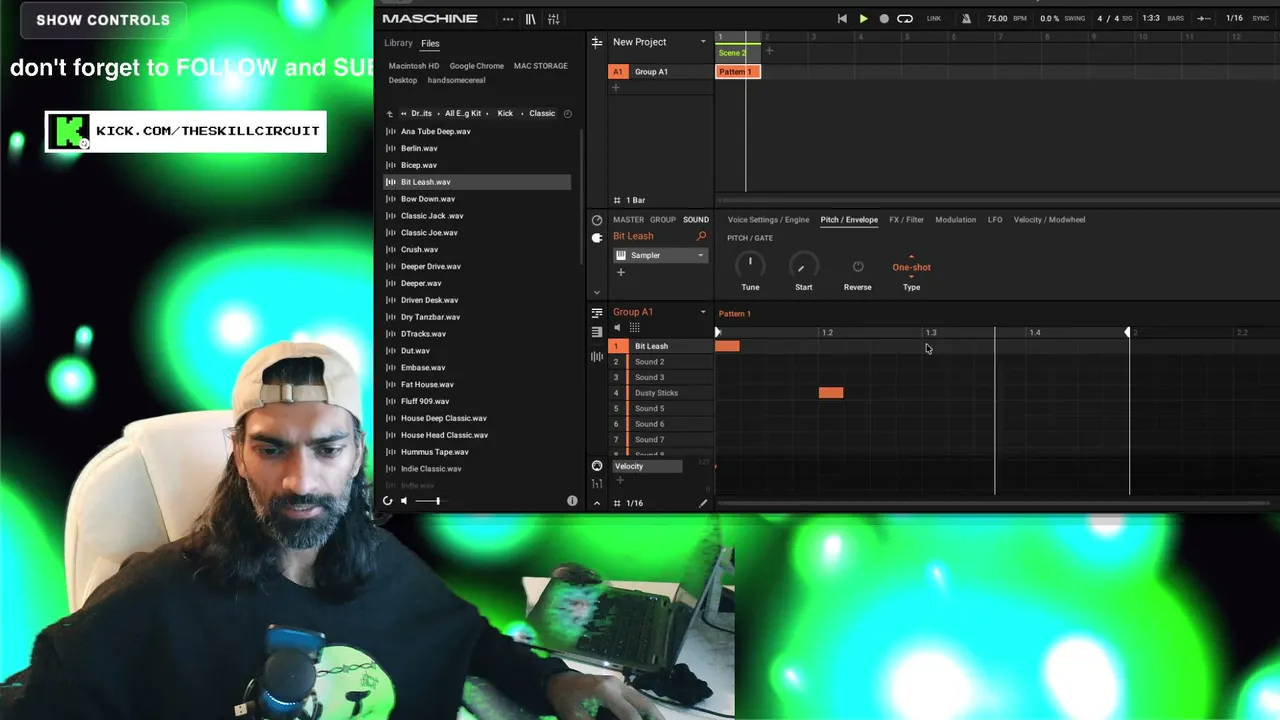The height and width of the screenshot is (720, 1280).
Task: Adjust the Tune knob
Action: (x=750, y=264)
